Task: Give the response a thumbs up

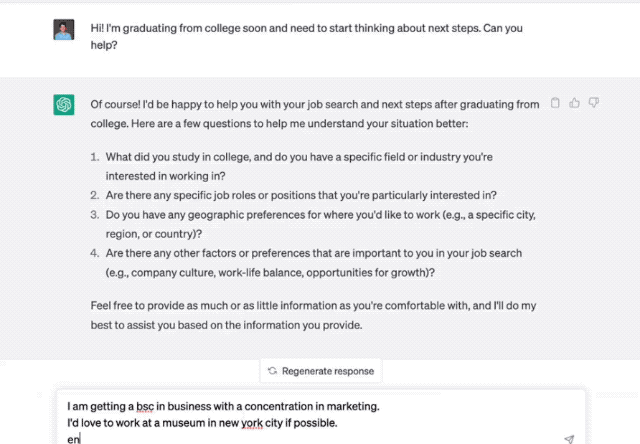Action: [574, 103]
